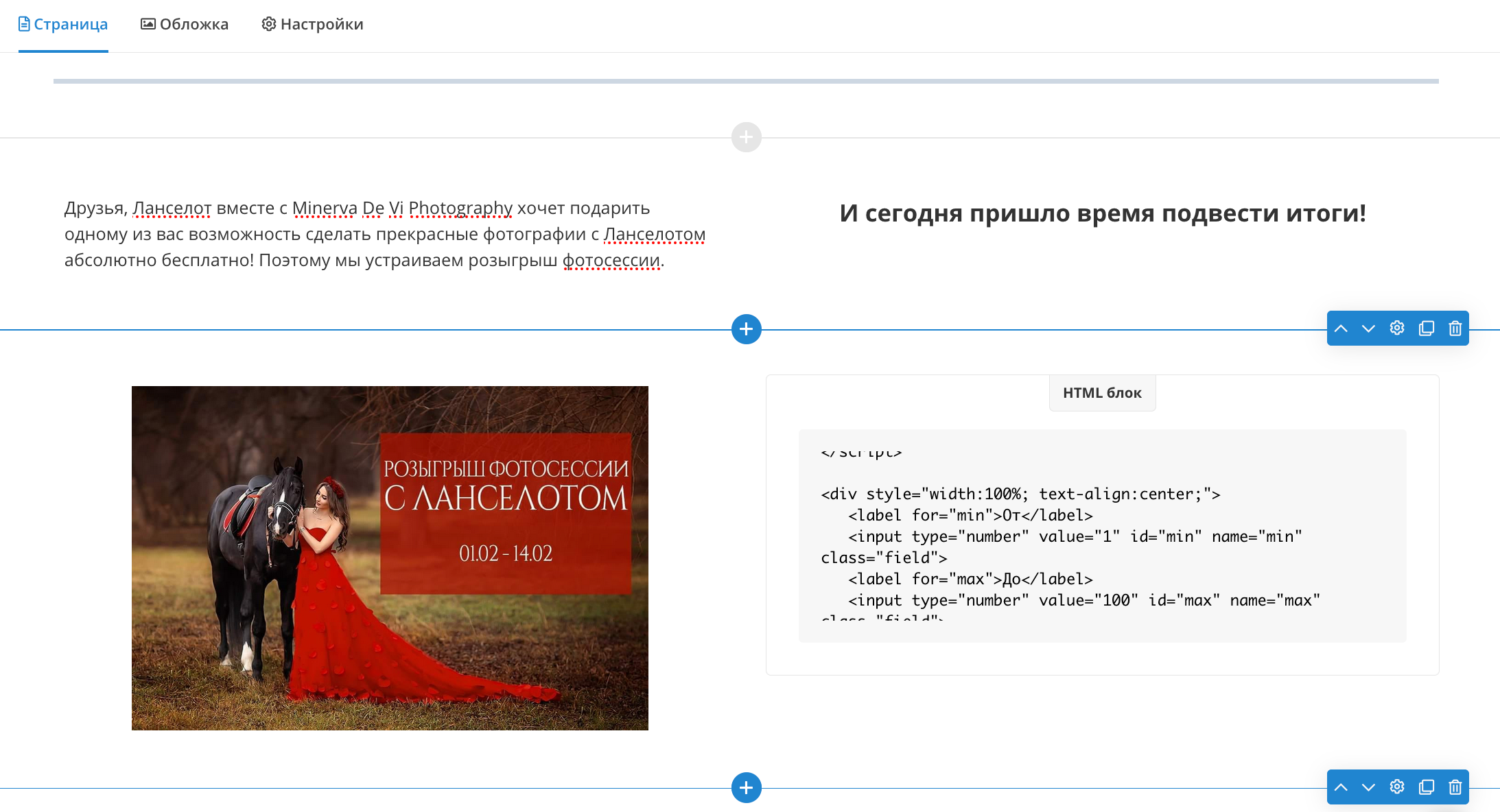Duplicate the upper block using copy icon
1500x812 pixels.
[1427, 329]
